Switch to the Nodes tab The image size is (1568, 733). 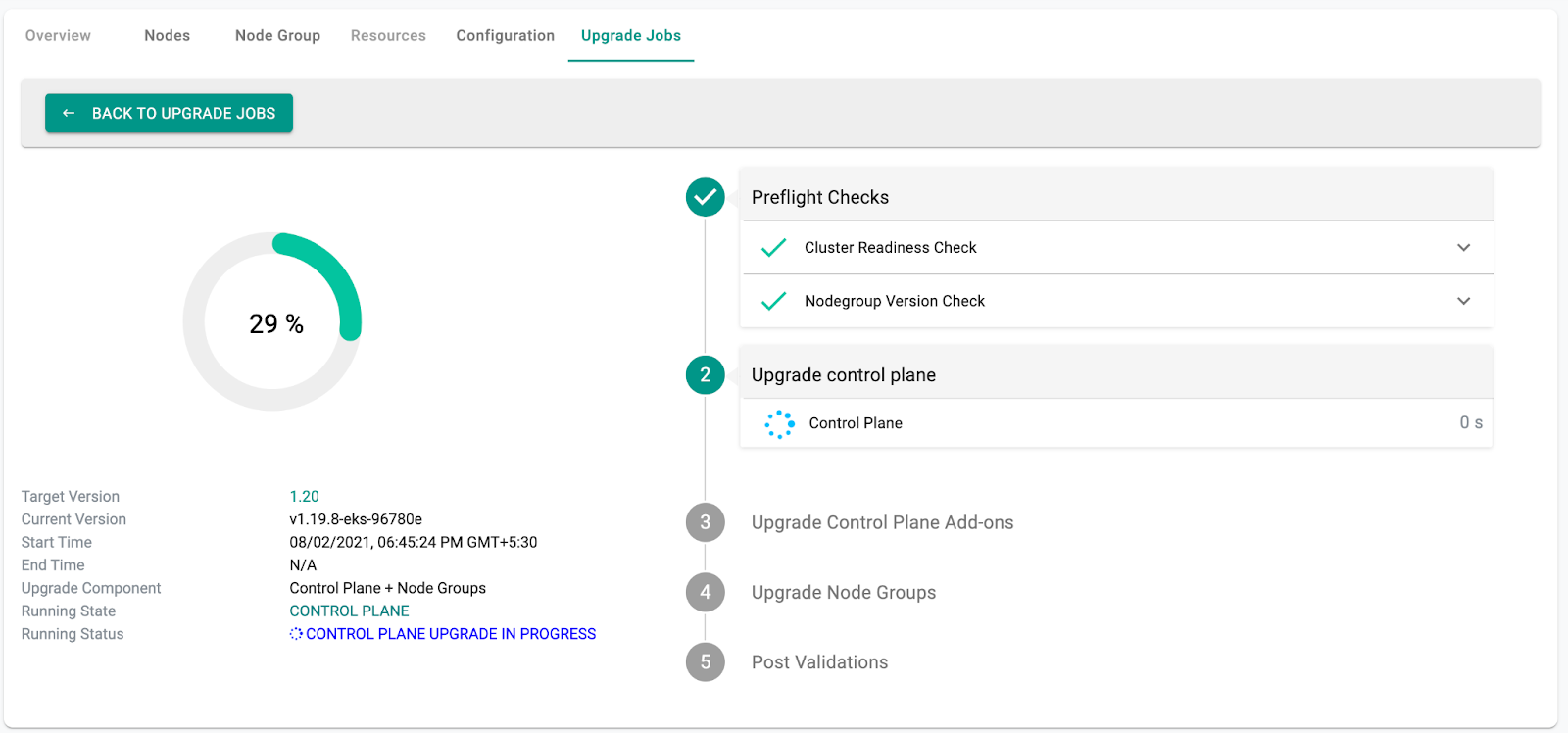[168, 35]
